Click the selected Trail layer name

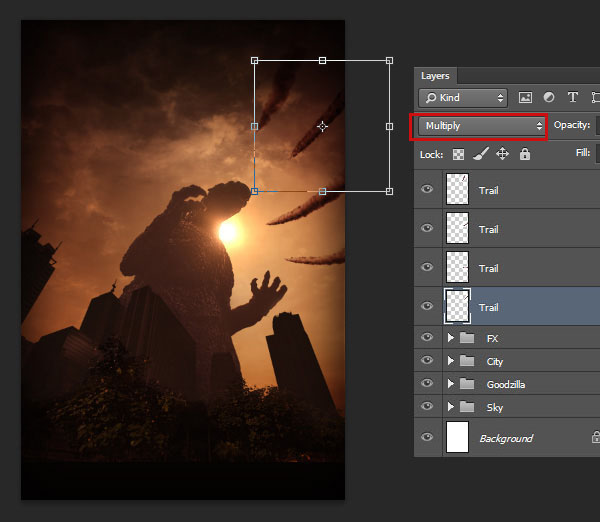(489, 307)
